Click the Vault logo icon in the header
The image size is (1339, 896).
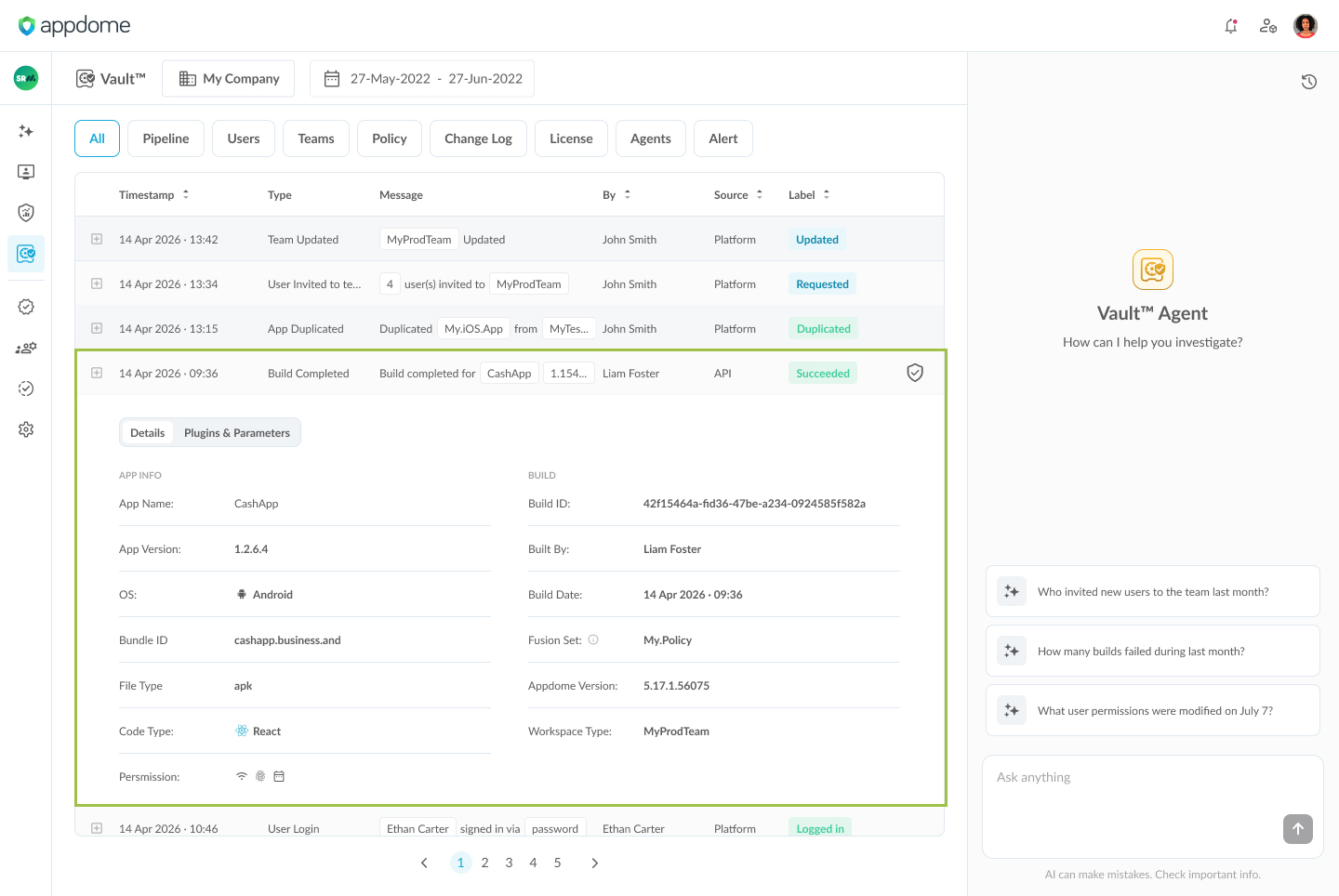tap(86, 79)
